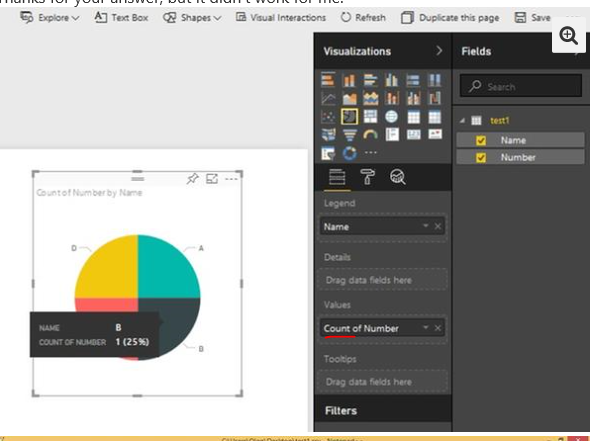597x441 pixels.
Task: Select the KPI visualization
Action: (x=434, y=134)
